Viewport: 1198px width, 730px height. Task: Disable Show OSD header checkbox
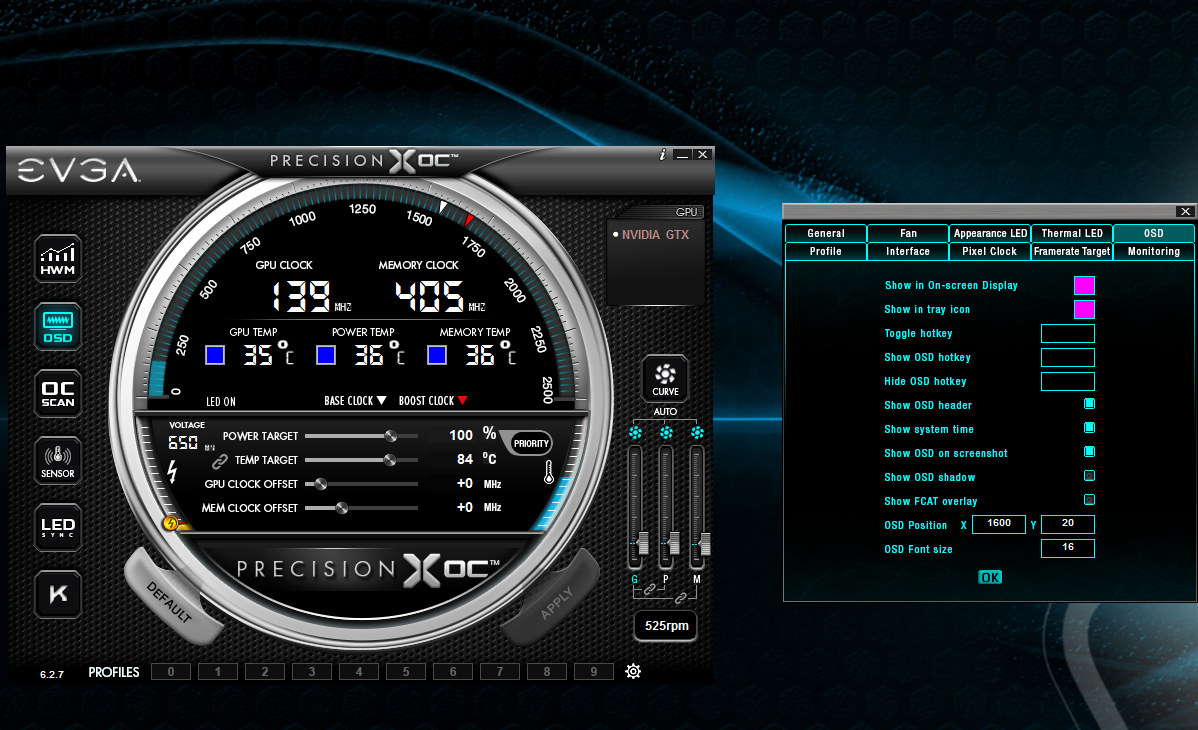point(1090,404)
